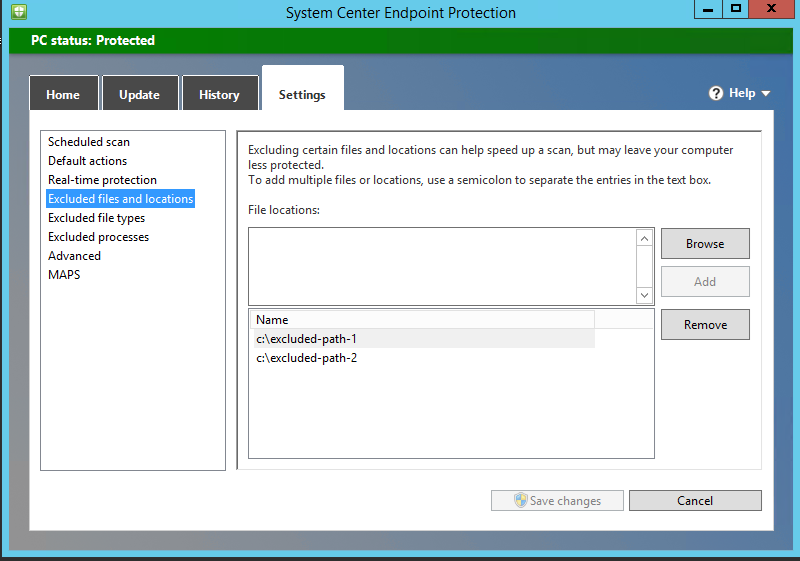This screenshot has width=800, height=561.
Task: Go to the History tab
Action: click(219, 95)
